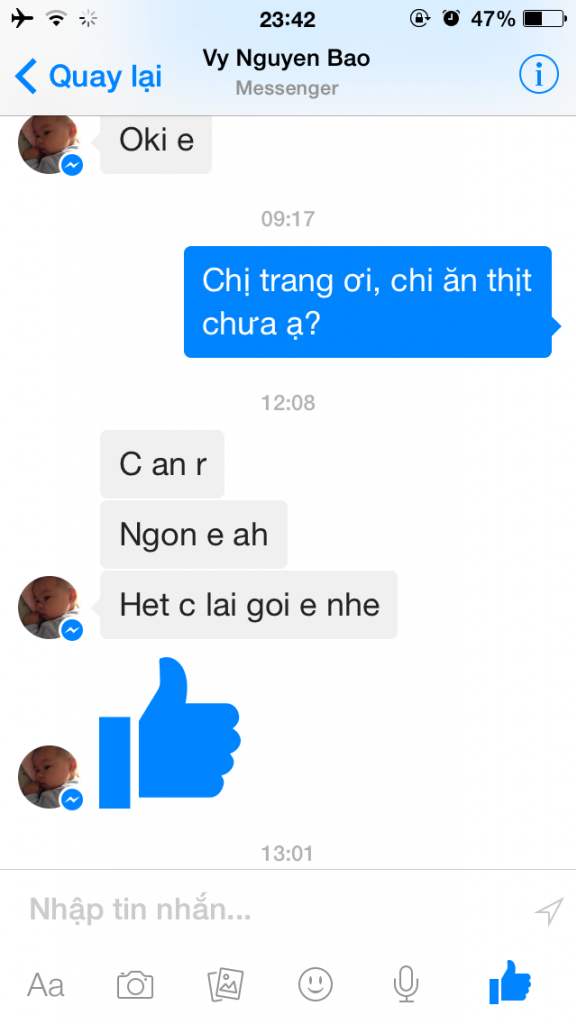
Task: Open the emoji smiley picker
Action: tap(315, 984)
